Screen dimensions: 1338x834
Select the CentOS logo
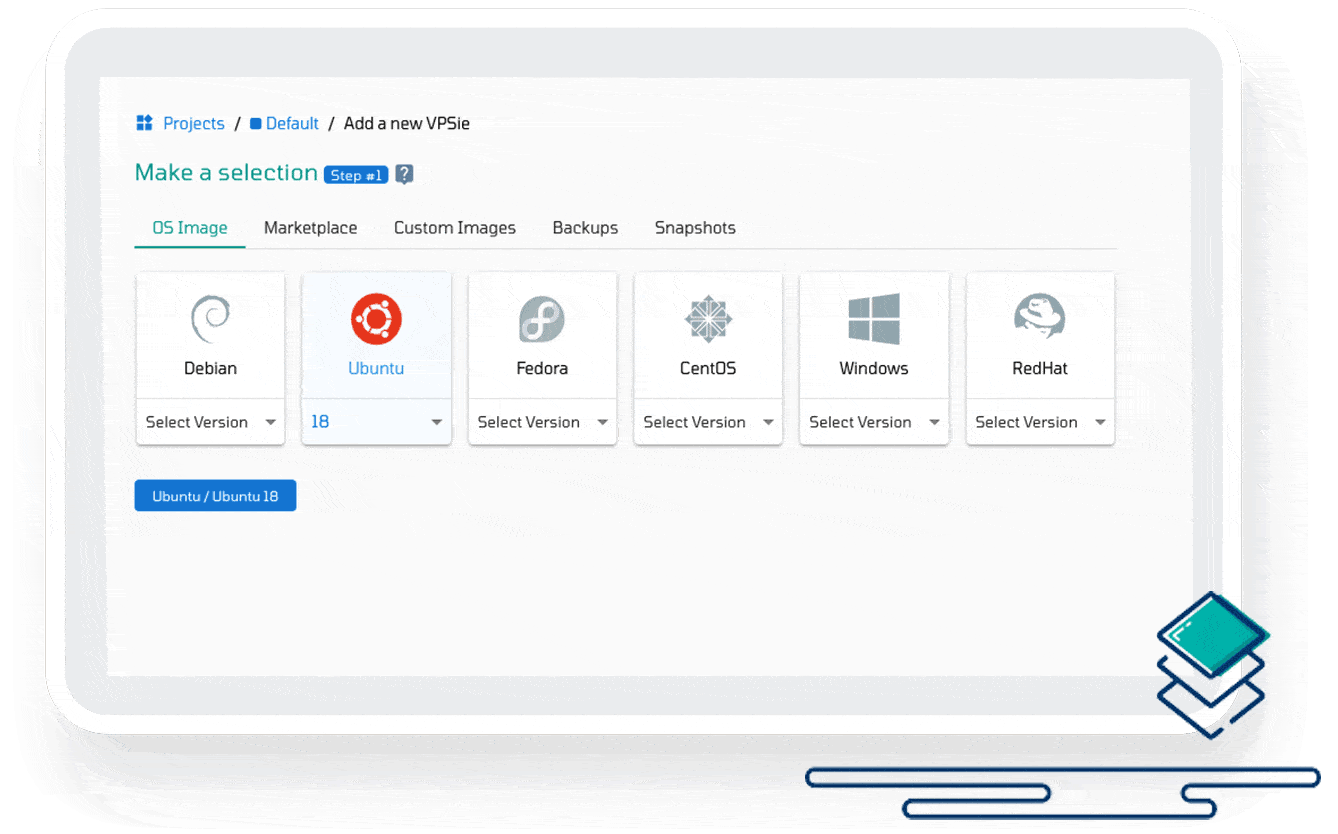pos(708,320)
